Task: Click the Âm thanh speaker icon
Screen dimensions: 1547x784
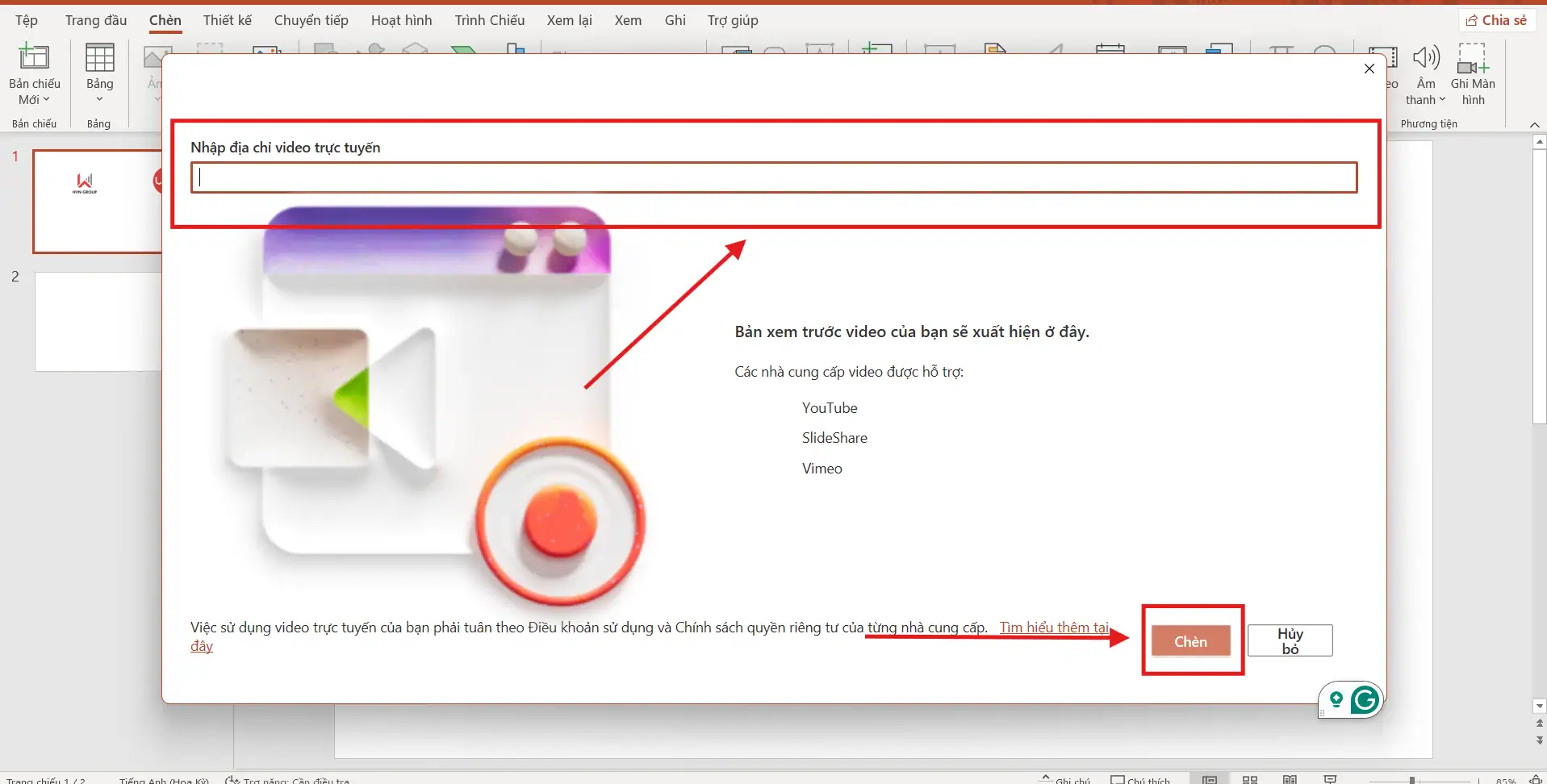Action: (1425, 58)
